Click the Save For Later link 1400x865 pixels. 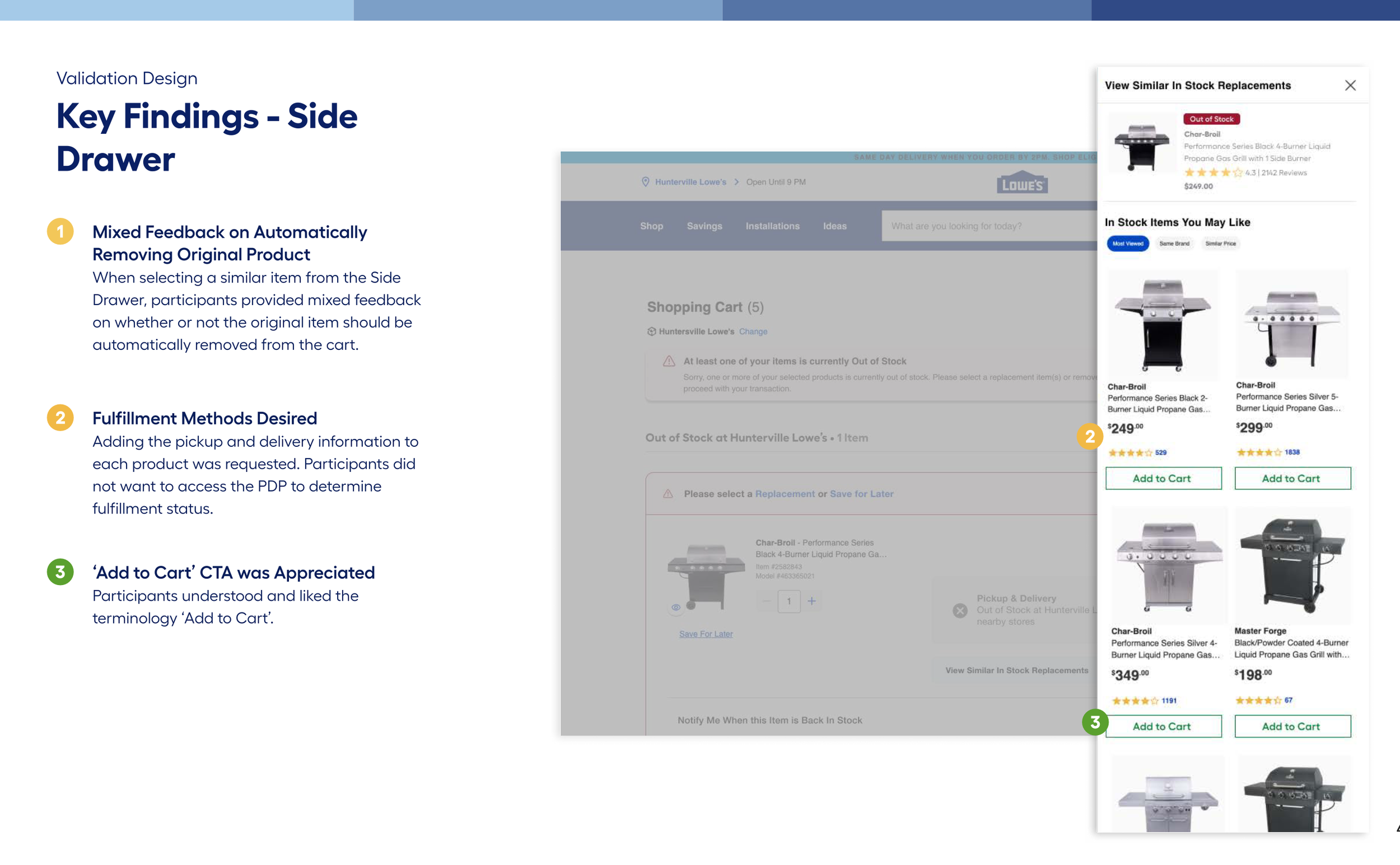coord(706,634)
